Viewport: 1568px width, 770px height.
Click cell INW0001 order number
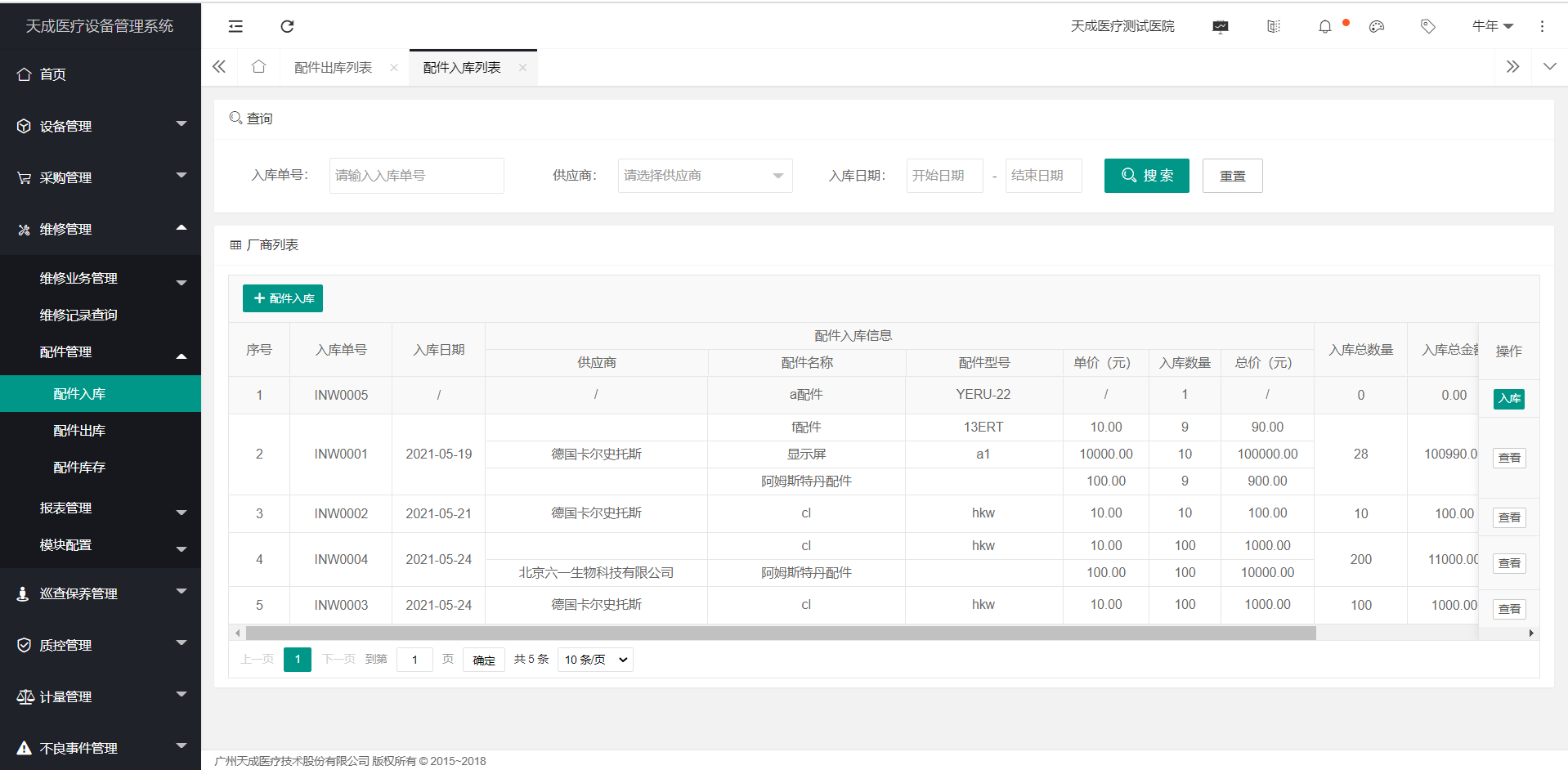point(341,454)
